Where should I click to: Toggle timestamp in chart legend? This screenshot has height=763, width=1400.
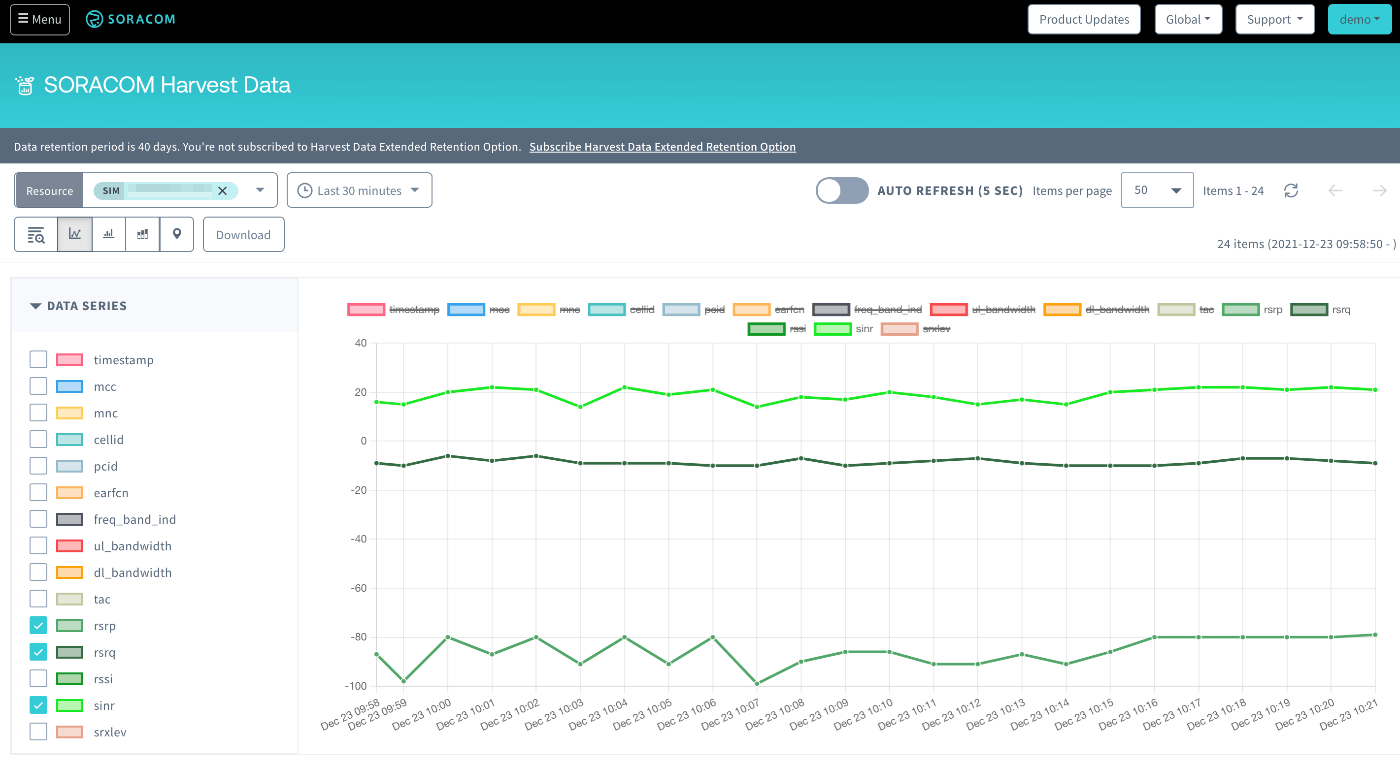pyautogui.click(x=393, y=310)
